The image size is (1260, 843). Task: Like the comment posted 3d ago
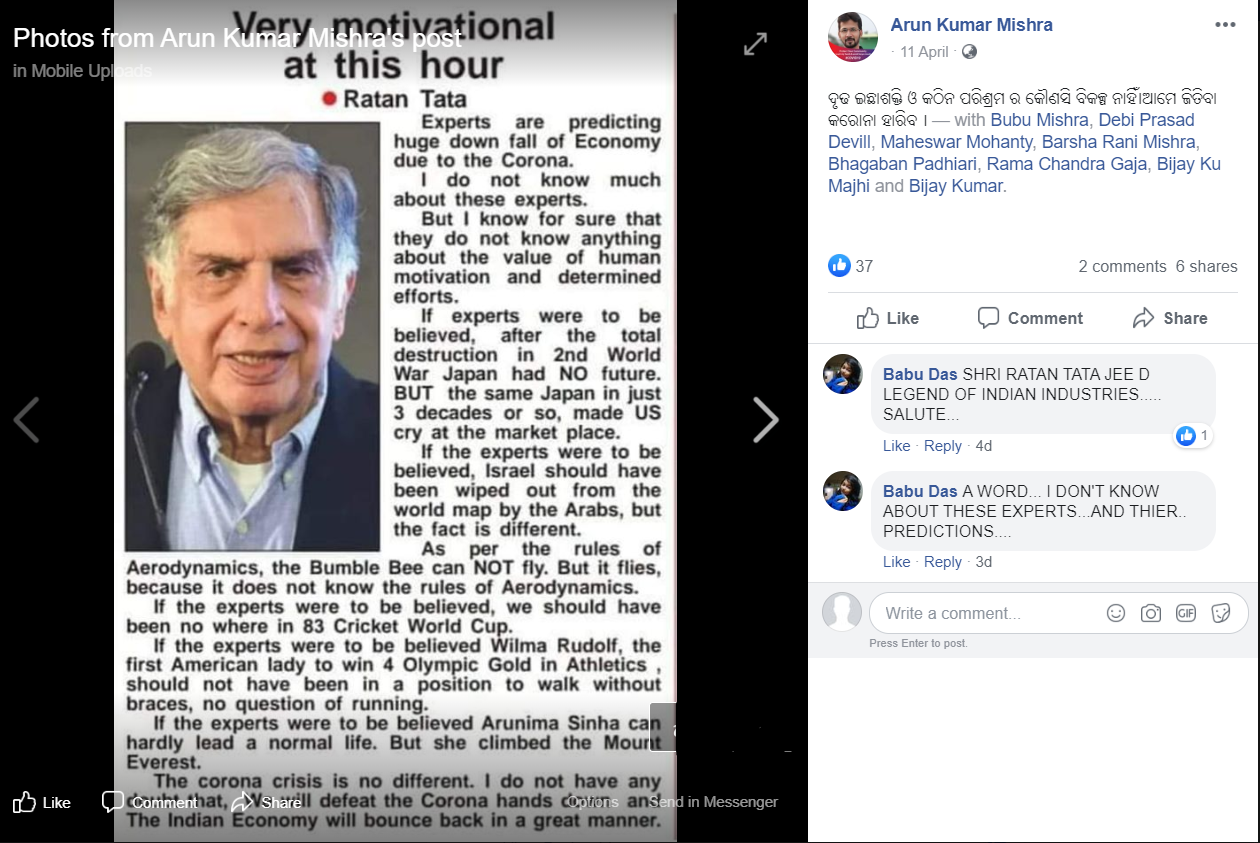pos(896,562)
